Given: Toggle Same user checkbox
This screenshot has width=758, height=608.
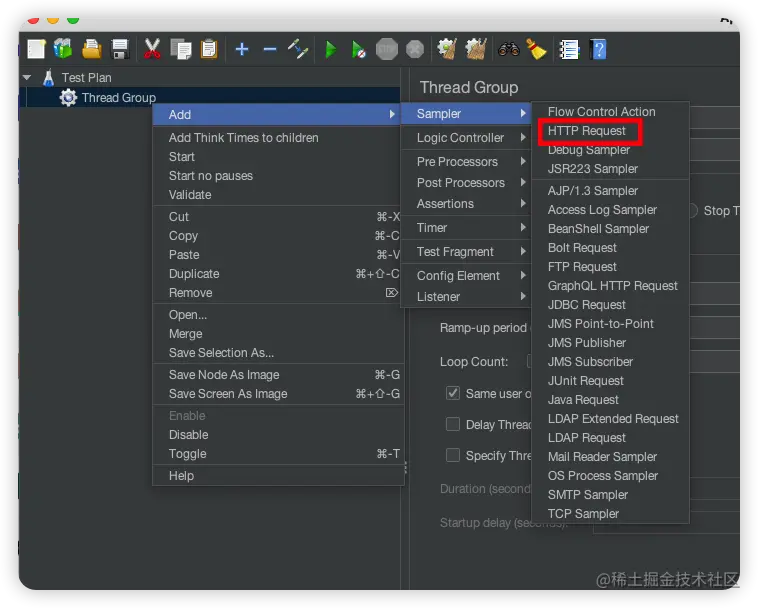Looking at the screenshot, I should [452, 393].
